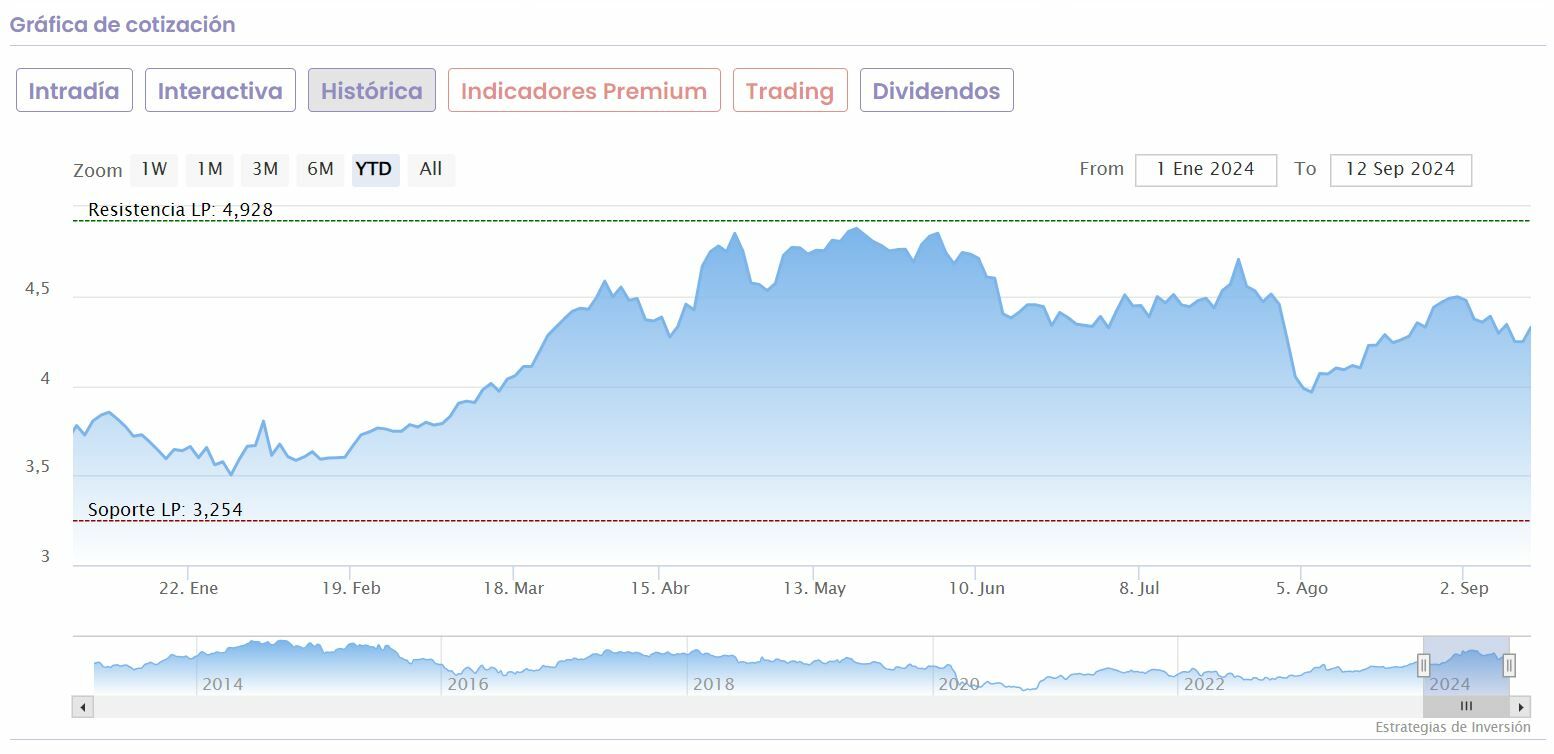Open the Intradía chart tab
This screenshot has height=754, width=1554.
[x=74, y=91]
